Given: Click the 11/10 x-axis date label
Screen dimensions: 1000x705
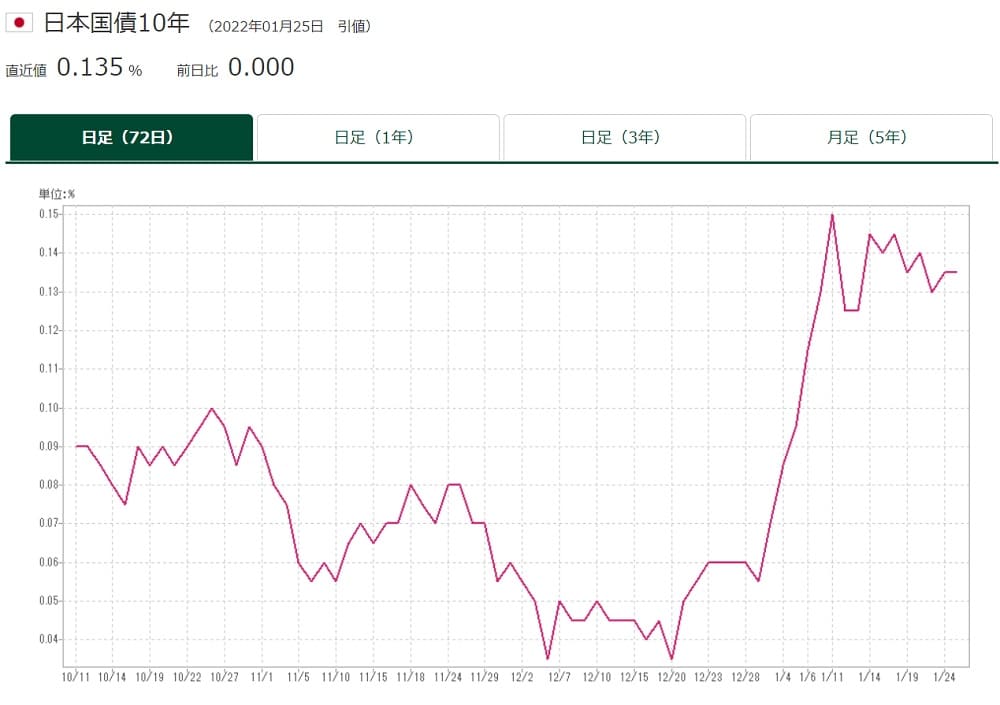Looking at the screenshot, I should tap(335, 677).
